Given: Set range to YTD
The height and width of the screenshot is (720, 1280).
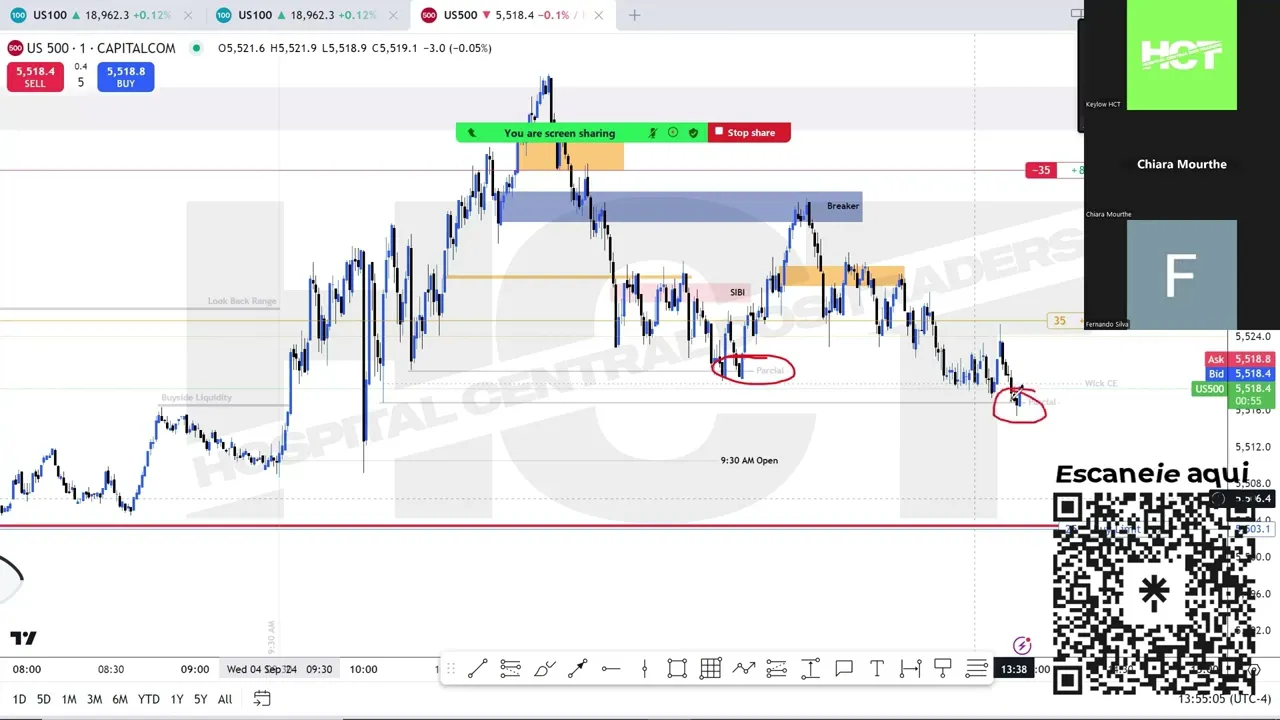Looking at the screenshot, I should (148, 699).
